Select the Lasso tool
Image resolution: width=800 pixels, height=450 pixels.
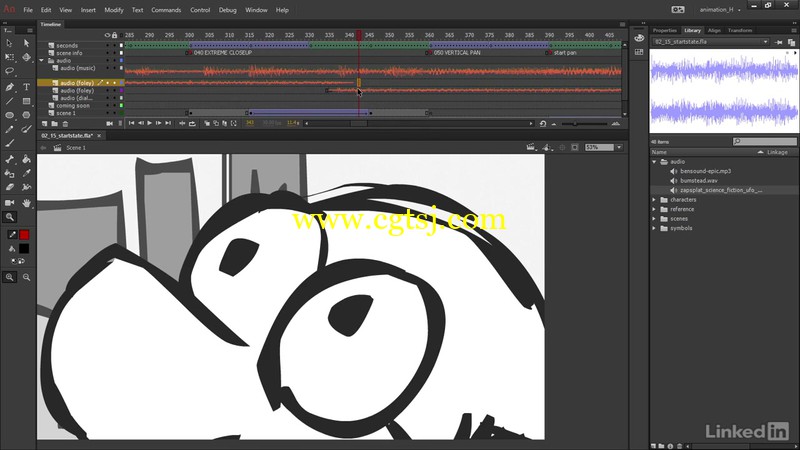click(9, 71)
